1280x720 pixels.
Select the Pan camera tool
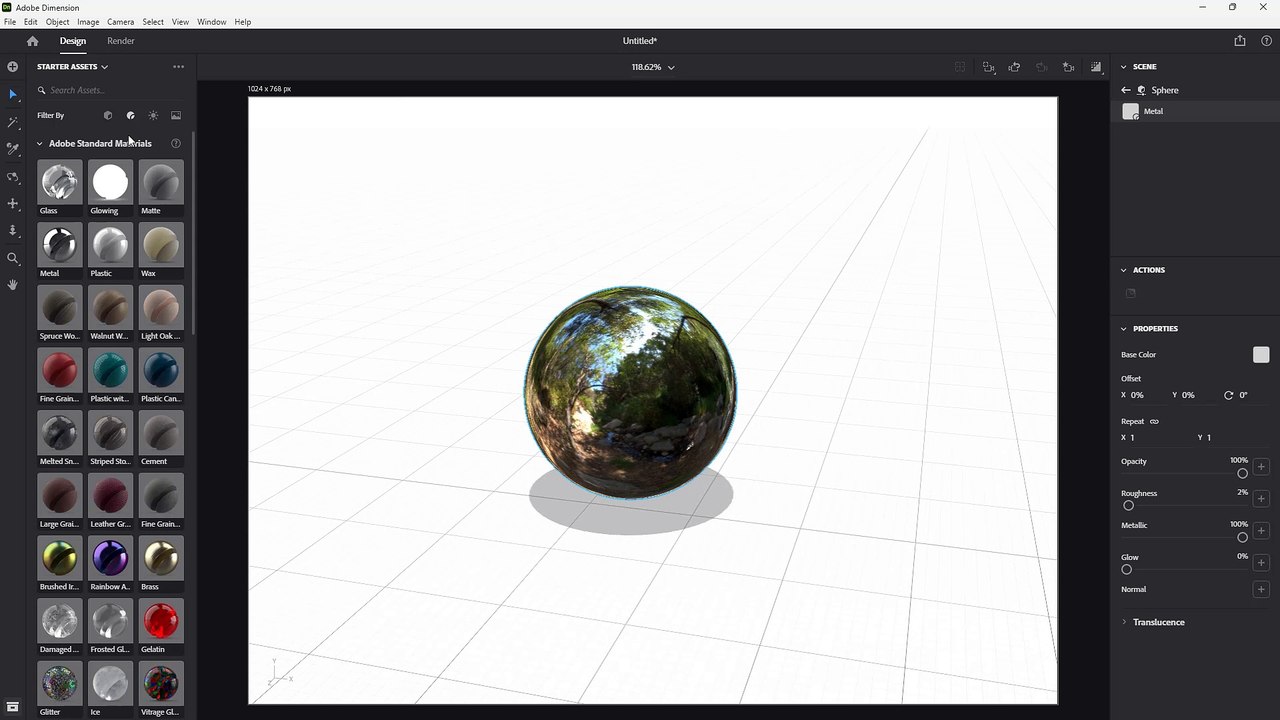pos(13,204)
